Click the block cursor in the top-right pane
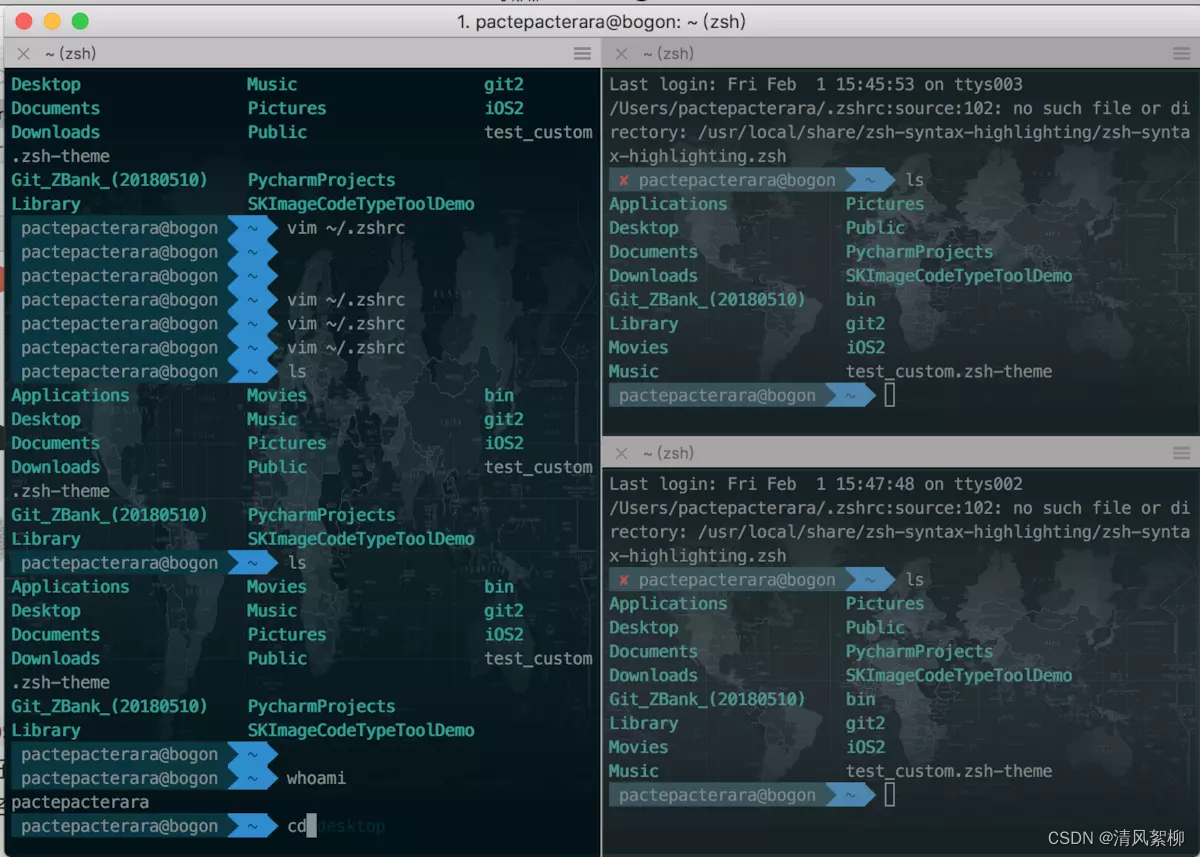 [x=890, y=395]
